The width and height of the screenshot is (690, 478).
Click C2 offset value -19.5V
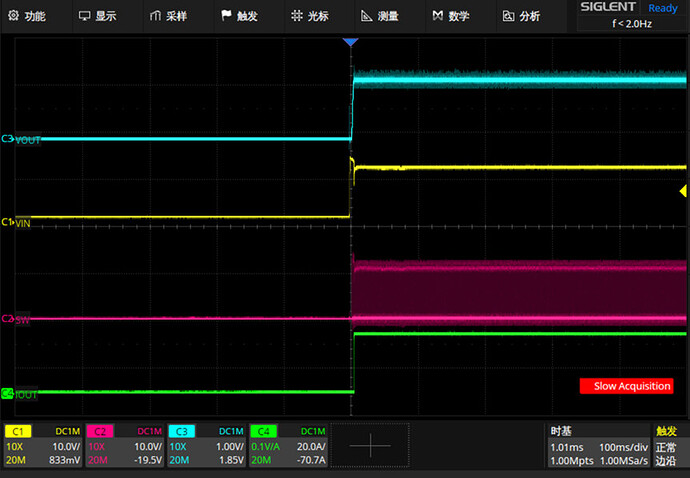click(148, 460)
